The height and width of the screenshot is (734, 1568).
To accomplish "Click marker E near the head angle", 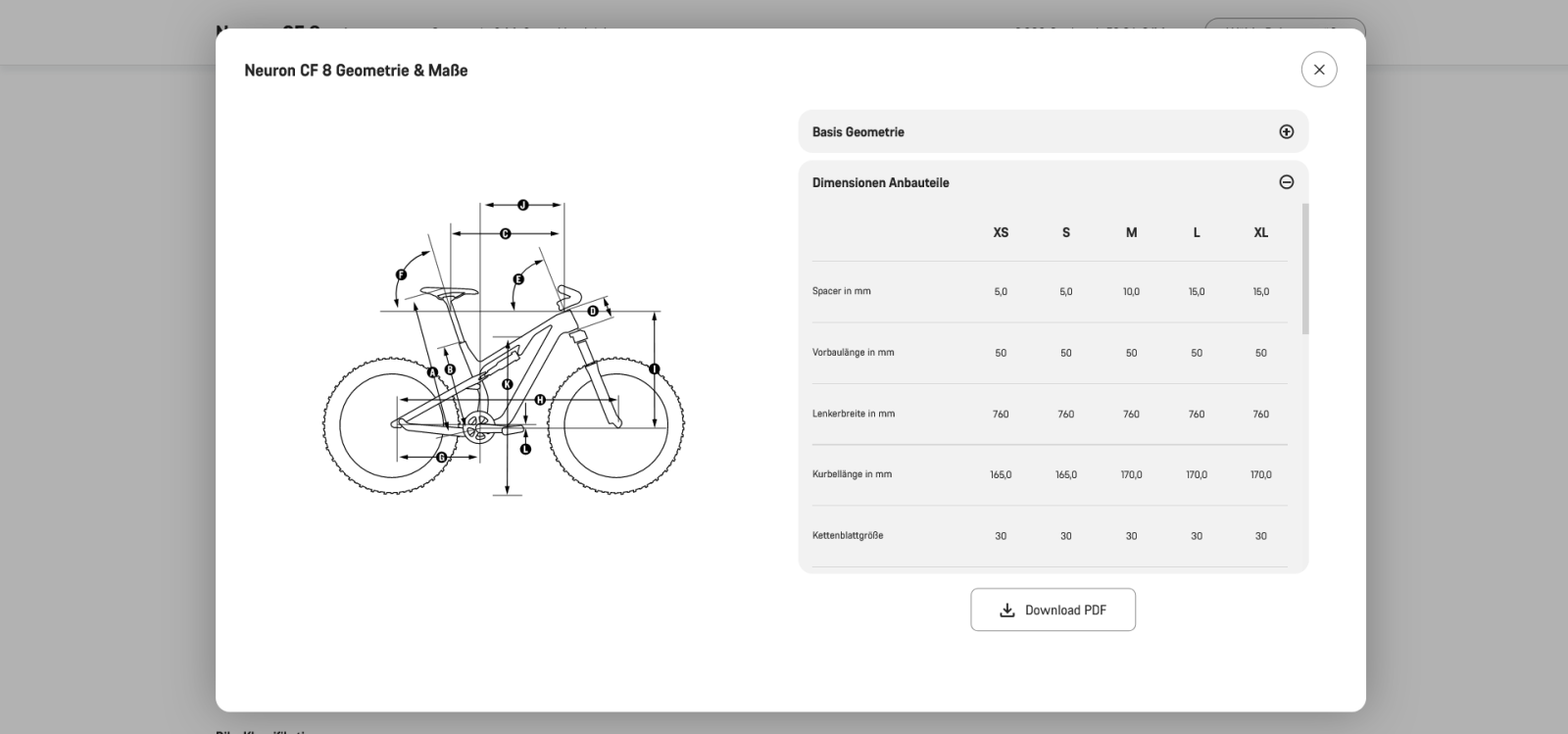I will tap(518, 279).
